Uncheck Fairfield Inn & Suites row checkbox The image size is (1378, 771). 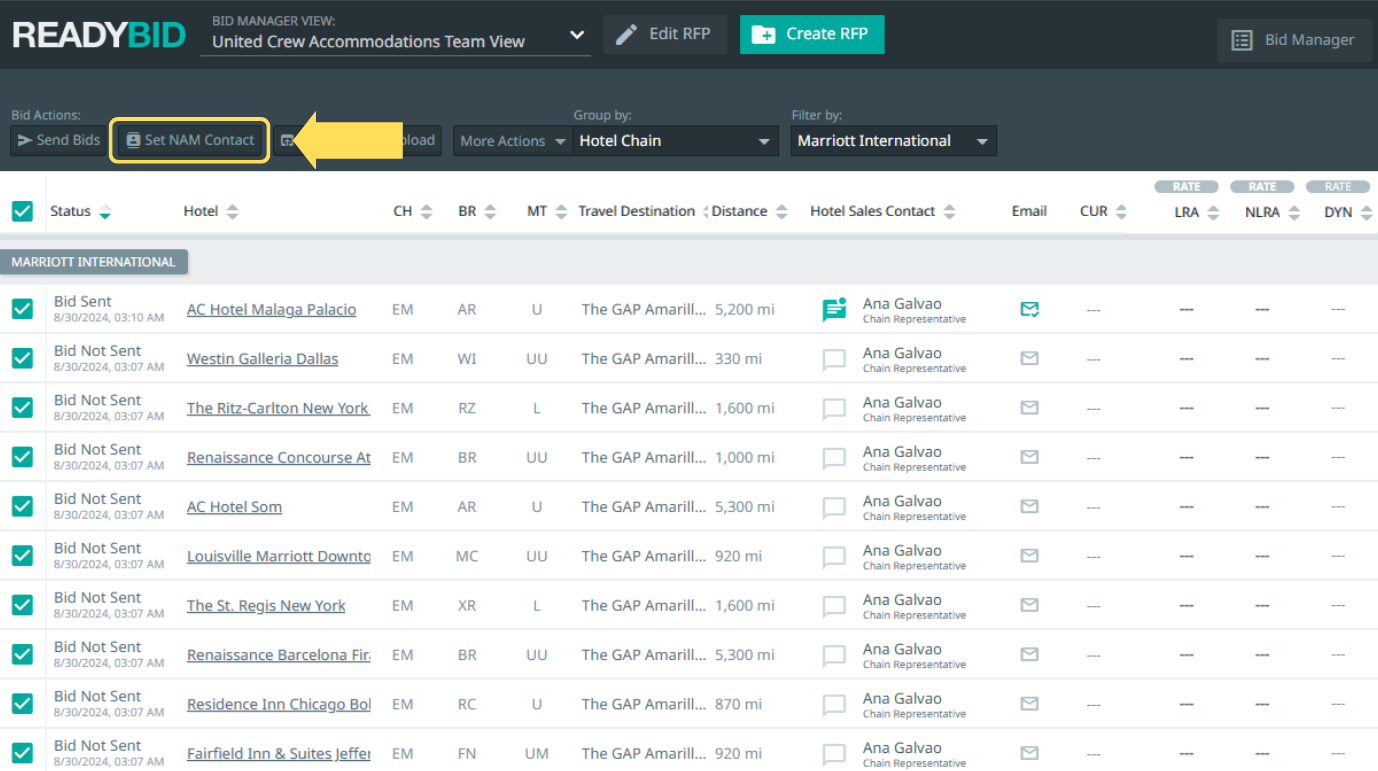pyautogui.click(x=22, y=753)
